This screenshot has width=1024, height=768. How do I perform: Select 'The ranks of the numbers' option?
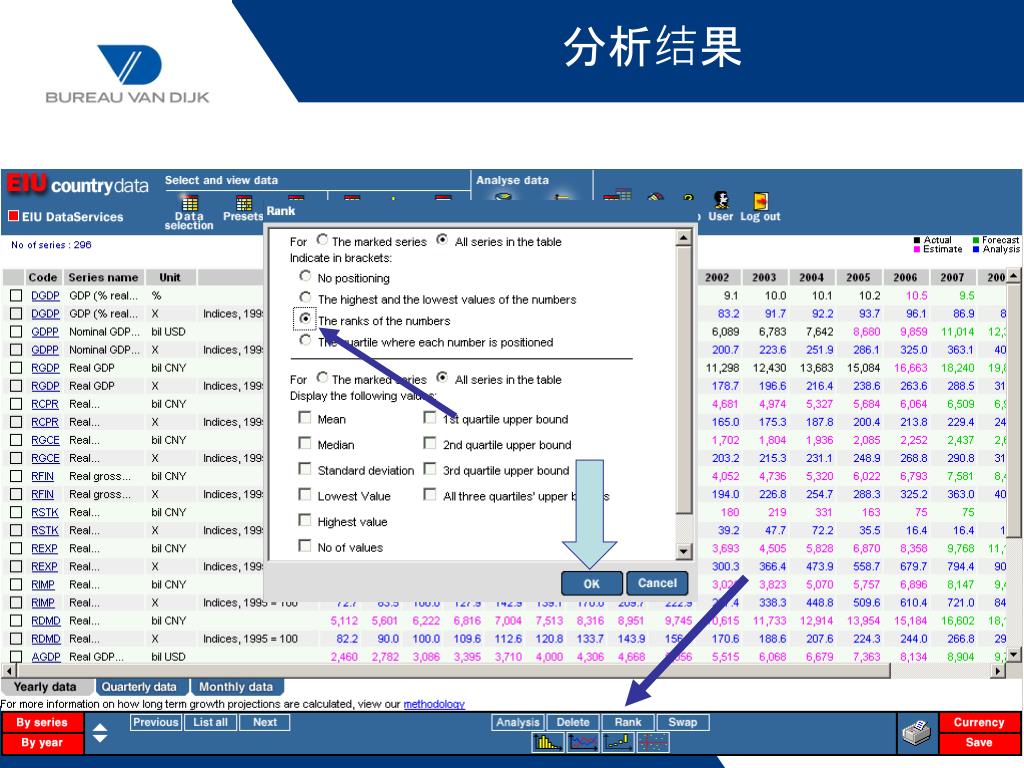[305, 319]
